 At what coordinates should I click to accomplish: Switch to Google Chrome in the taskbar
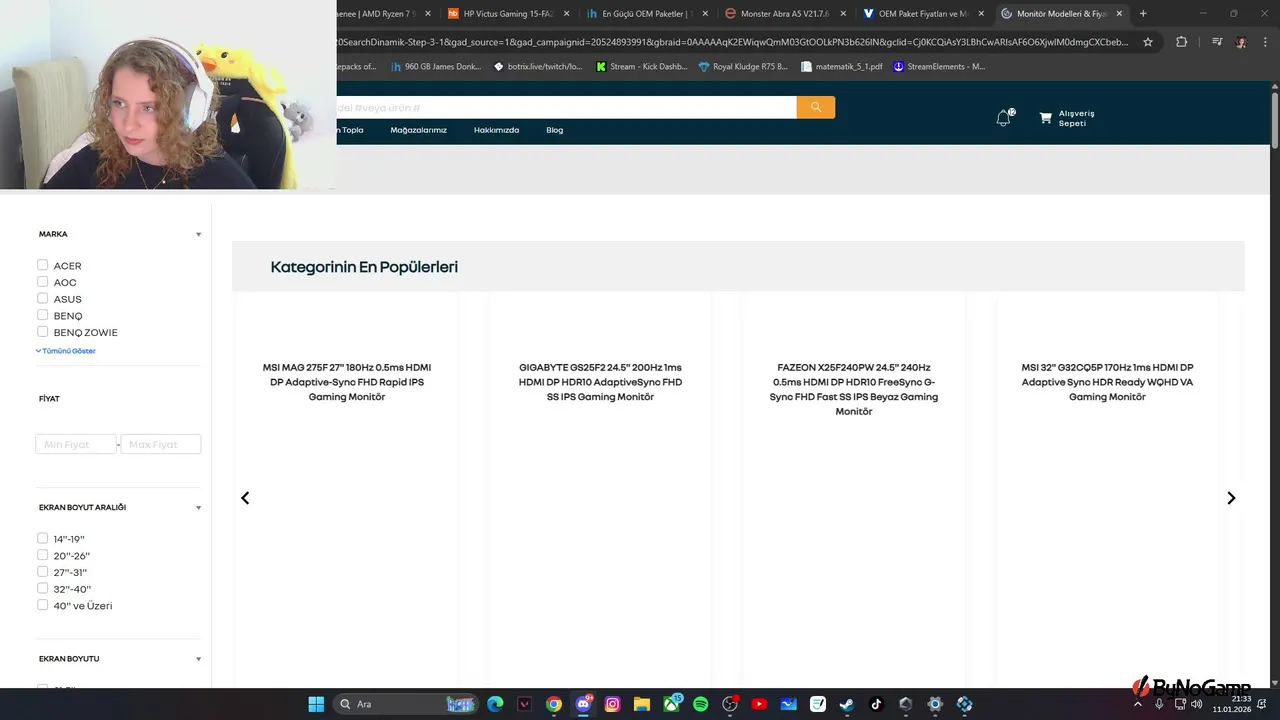tap(554, 704)
